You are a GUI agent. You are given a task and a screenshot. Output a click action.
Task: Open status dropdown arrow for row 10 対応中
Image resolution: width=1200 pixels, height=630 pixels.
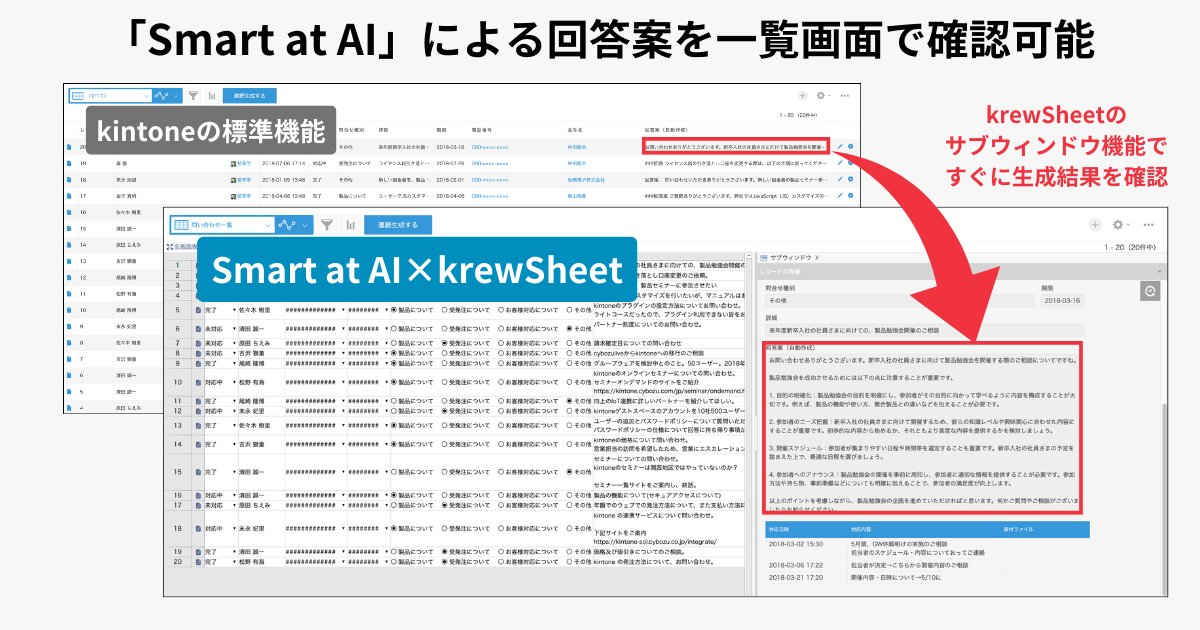232,382
